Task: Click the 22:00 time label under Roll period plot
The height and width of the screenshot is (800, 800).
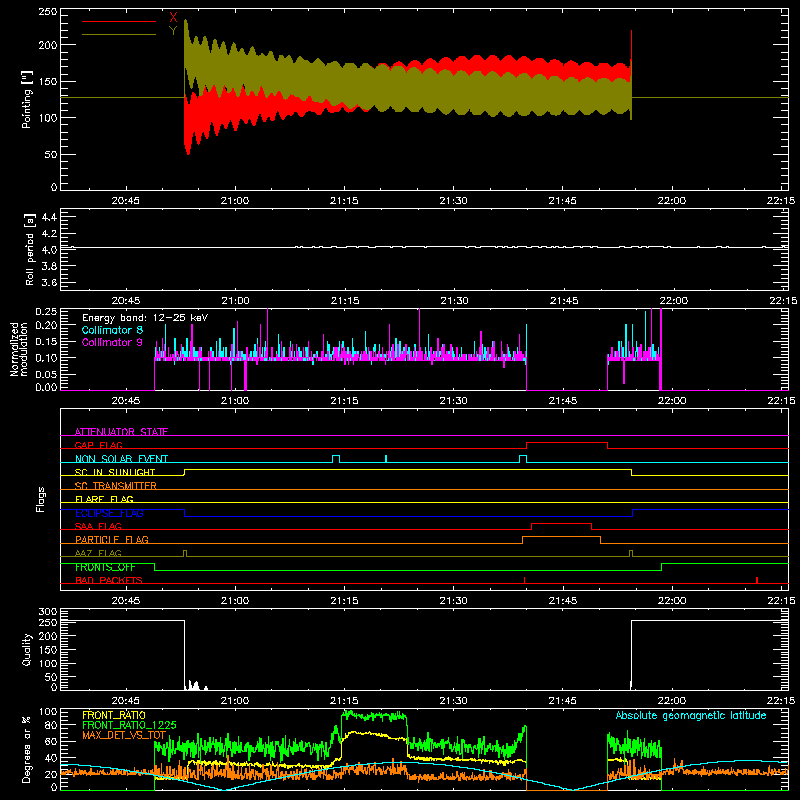Action: (673, 301)
